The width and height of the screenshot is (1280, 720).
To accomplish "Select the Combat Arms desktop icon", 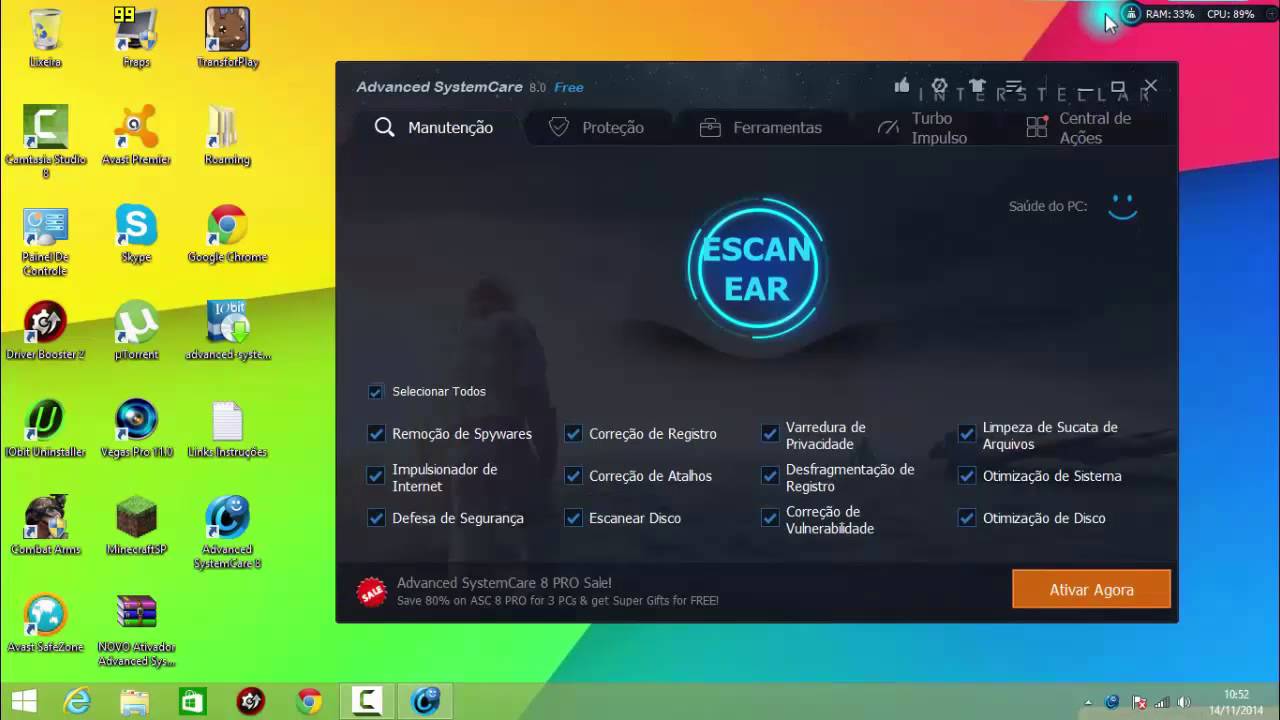I will [45, 525].
